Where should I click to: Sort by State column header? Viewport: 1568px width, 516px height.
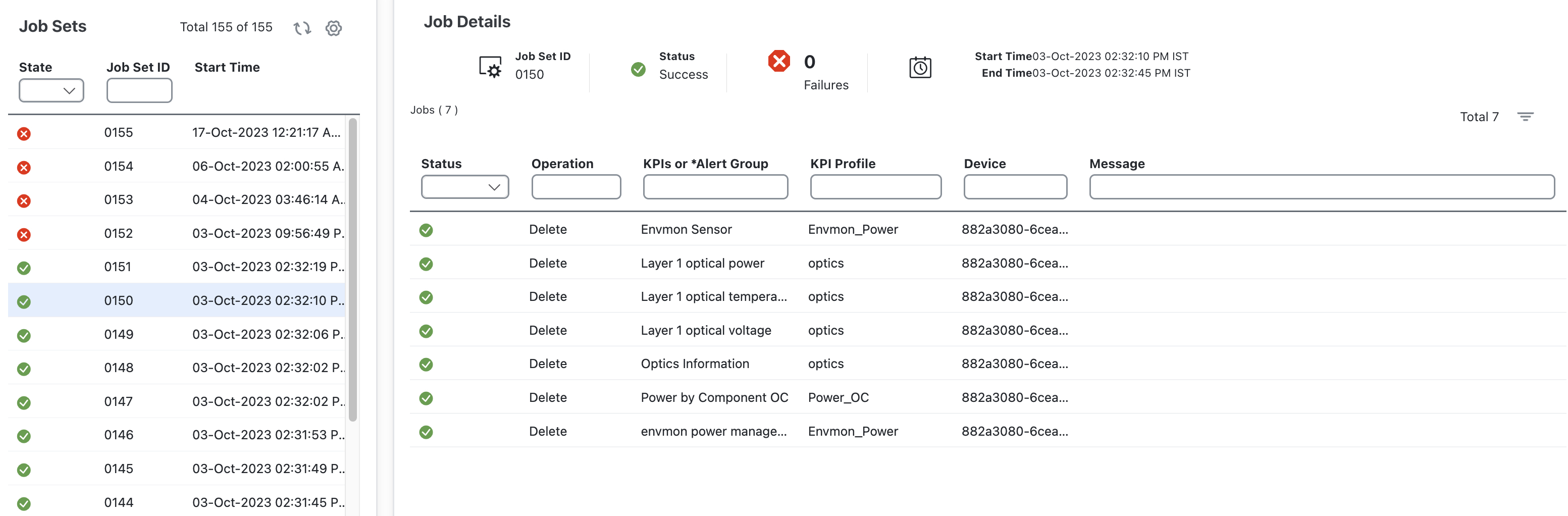(35, 68)
